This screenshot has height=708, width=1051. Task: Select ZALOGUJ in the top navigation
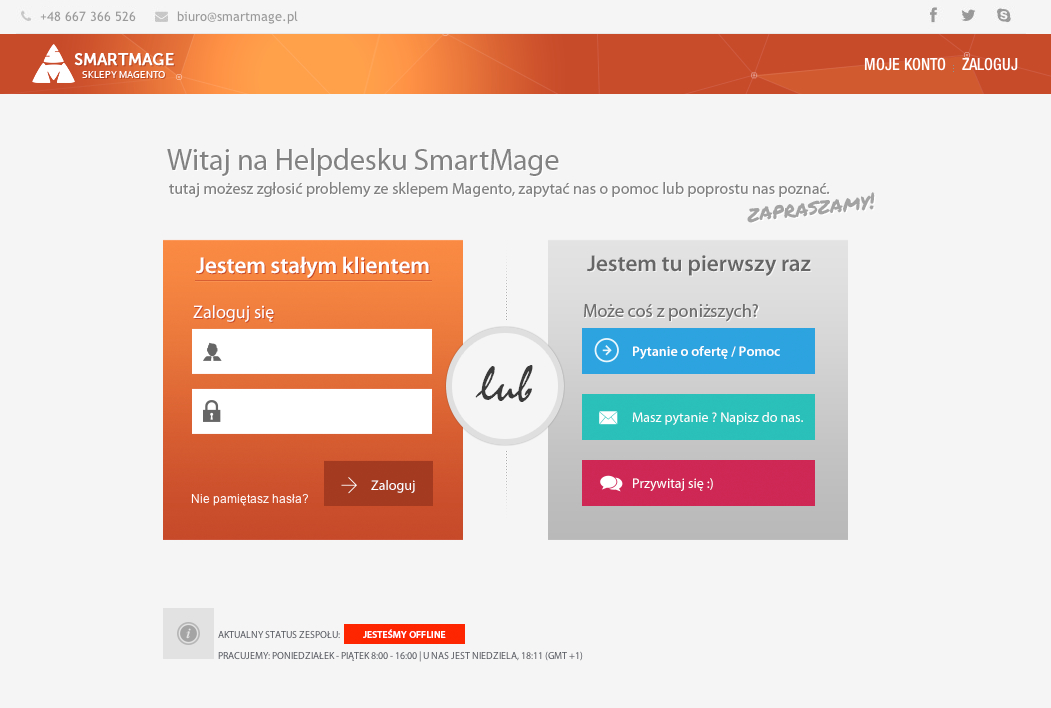click(990, 64)
